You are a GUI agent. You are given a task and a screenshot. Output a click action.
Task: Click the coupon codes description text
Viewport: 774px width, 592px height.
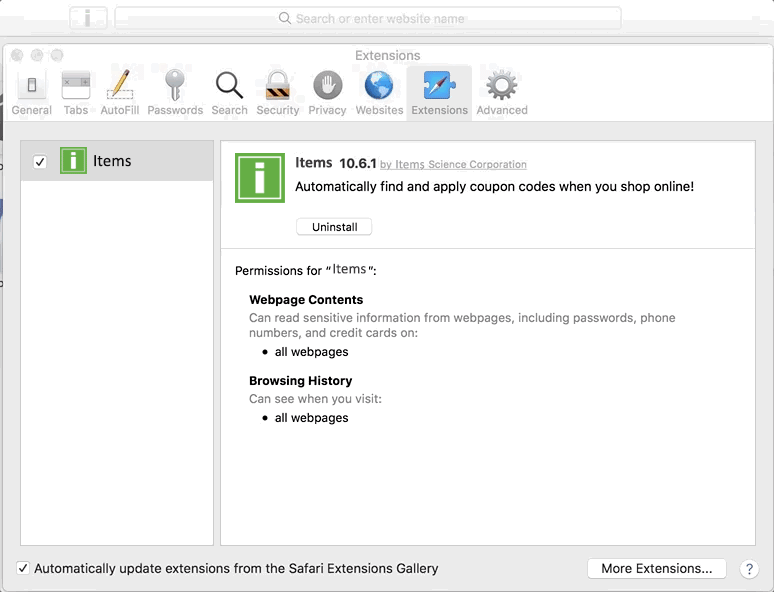(x=495, y=187)
